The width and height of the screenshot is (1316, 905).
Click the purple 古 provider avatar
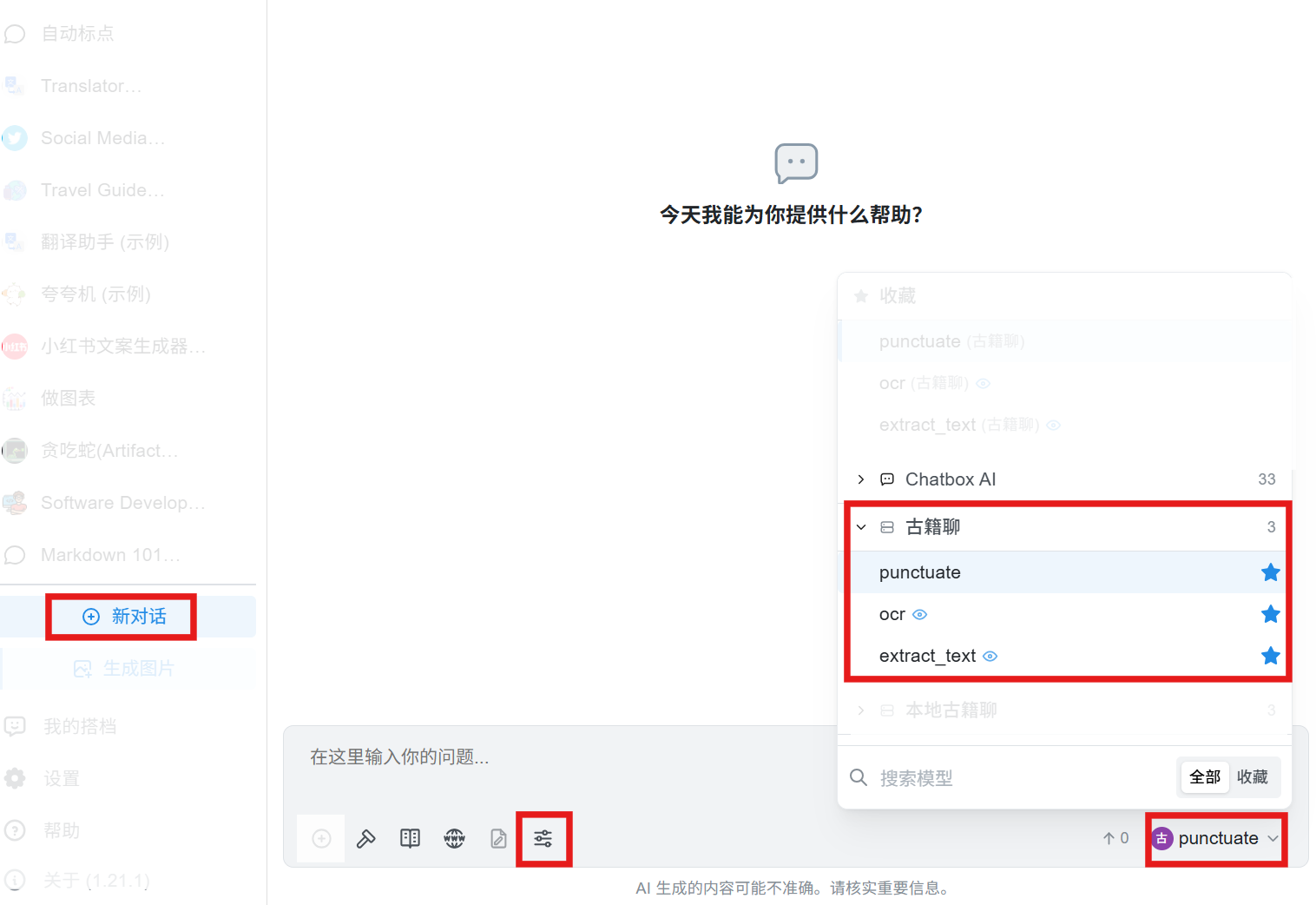(1161, 838)
